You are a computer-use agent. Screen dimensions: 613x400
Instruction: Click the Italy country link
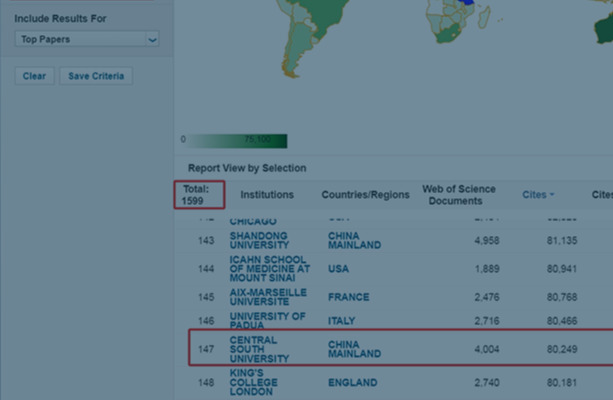pyautogui.click(x=341, y=321)
